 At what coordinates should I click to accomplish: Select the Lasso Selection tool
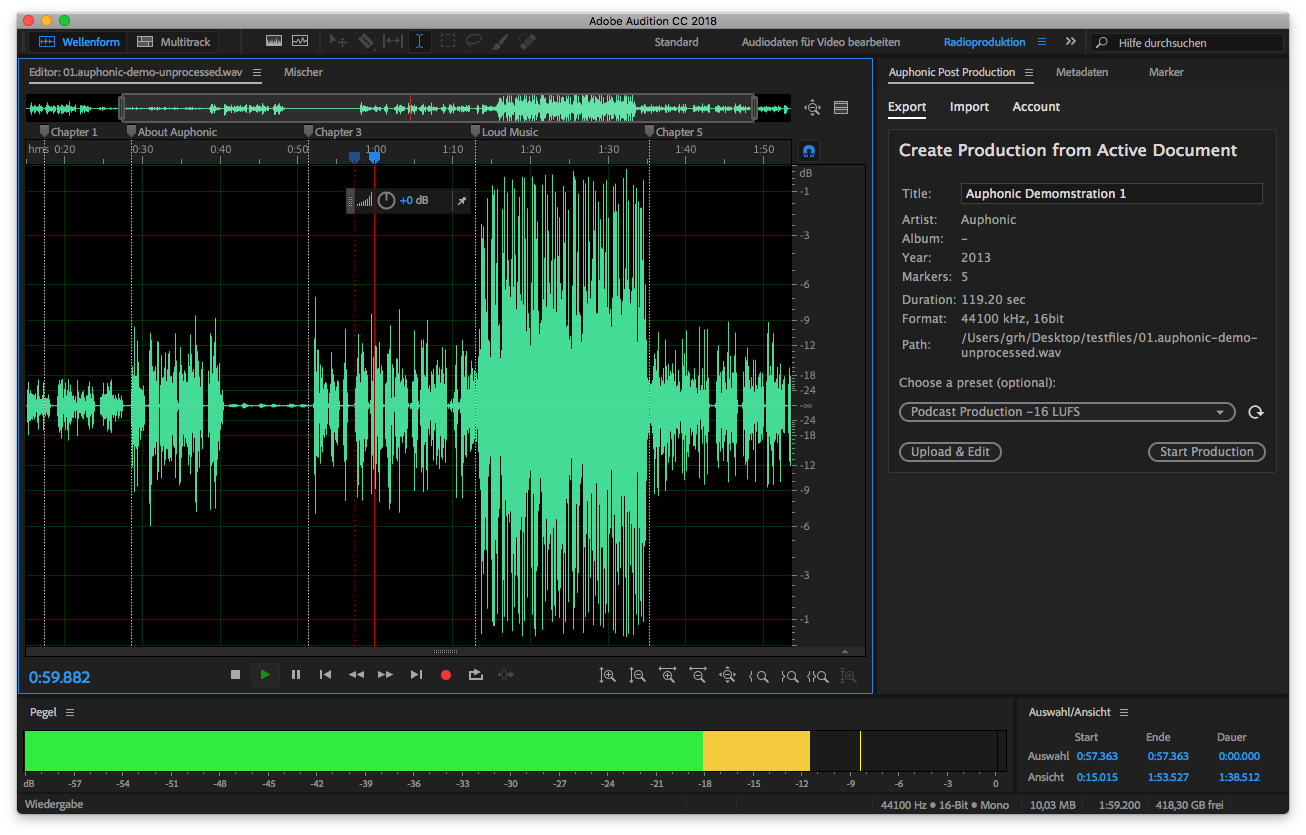(x=474, y=41)
